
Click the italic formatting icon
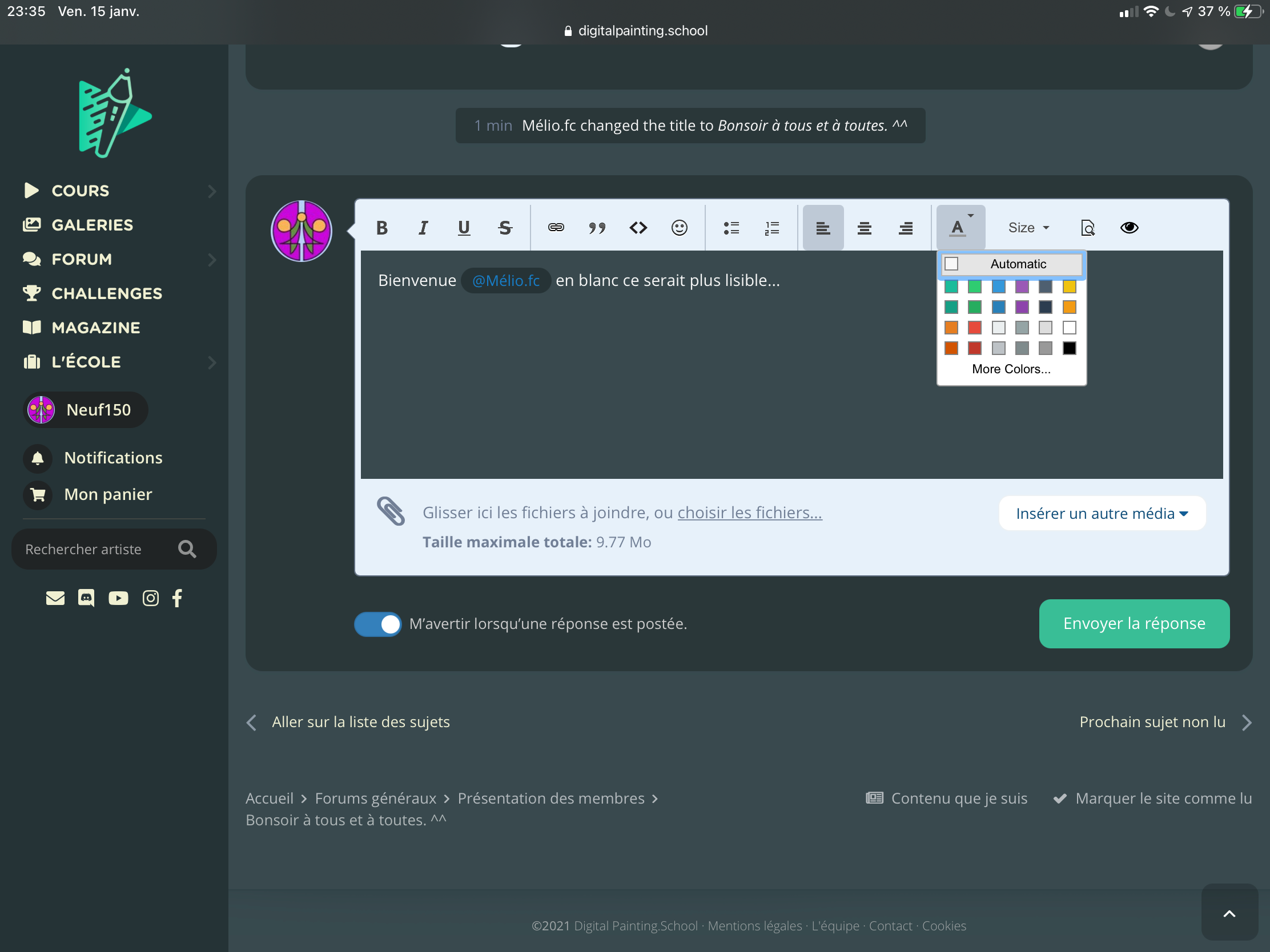coord(423,228)
